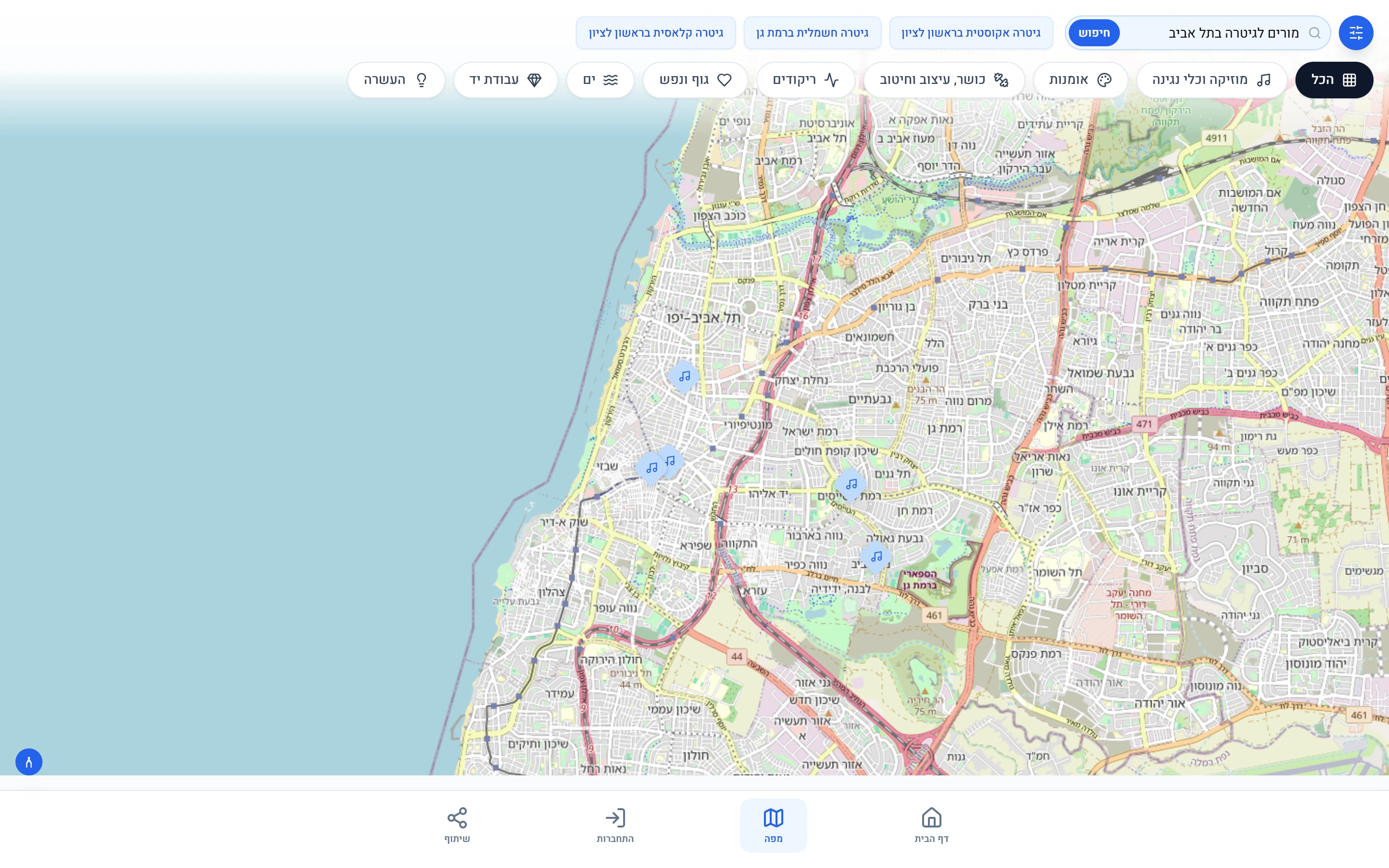This screenshot has width=1389, height=868.
Task: Select suggestion גיטרה אקוסטית בראשון לציון
Action: [970, 33]
